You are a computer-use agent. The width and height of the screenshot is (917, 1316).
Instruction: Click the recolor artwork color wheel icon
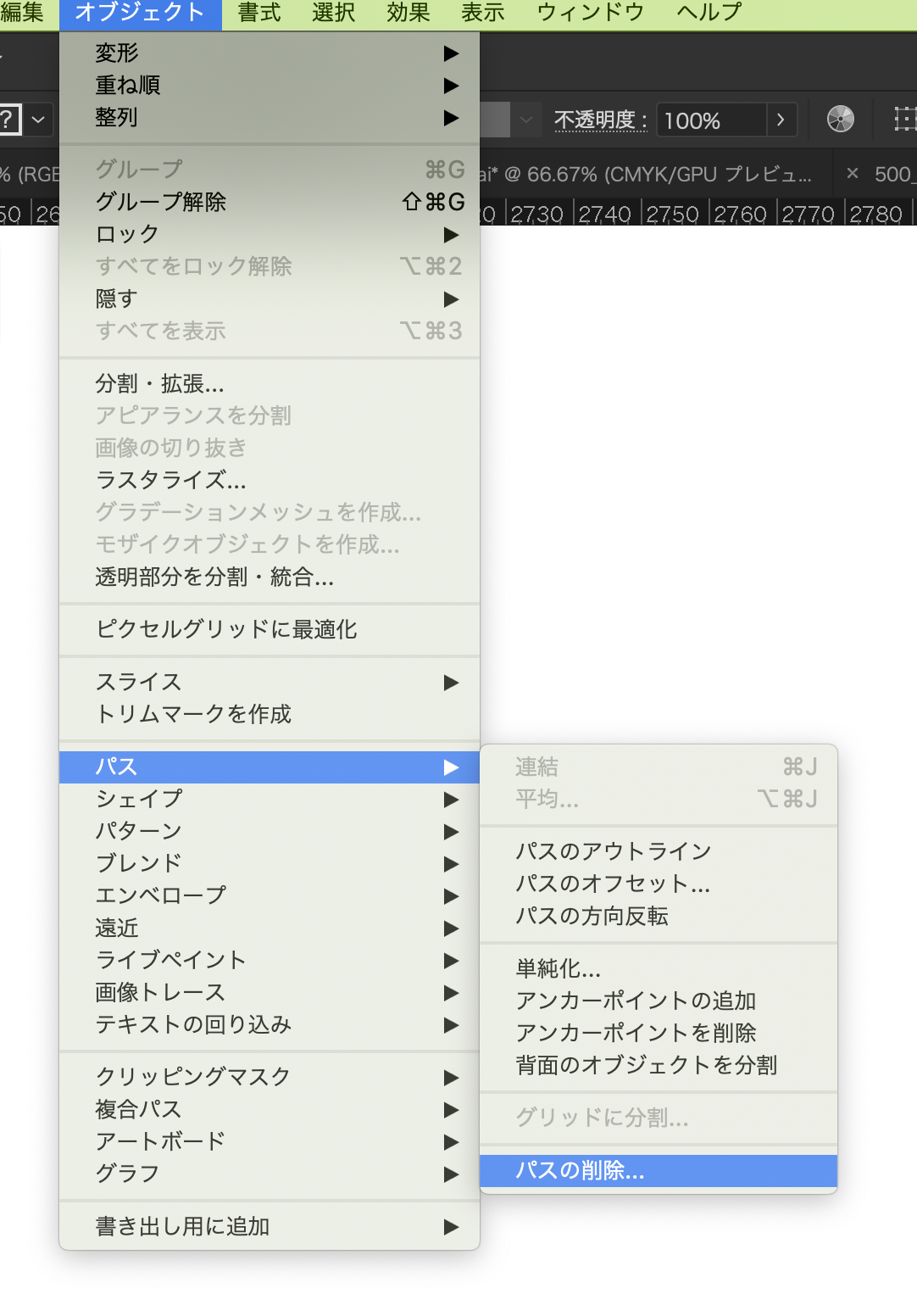coord(840,120)
